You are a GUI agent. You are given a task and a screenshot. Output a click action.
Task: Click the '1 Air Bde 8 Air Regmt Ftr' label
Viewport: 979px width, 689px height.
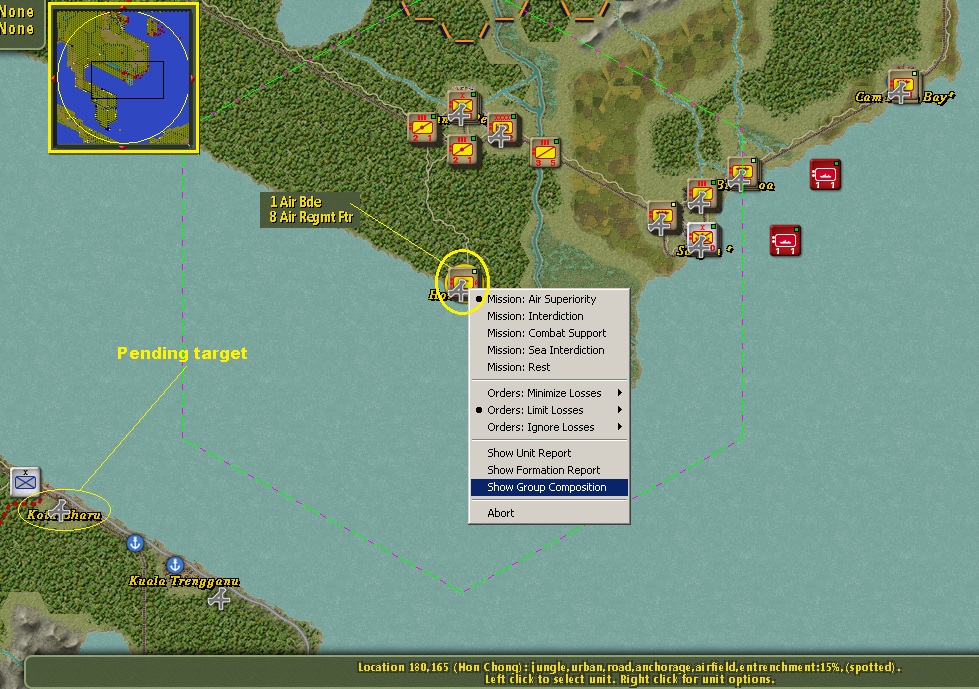pos(310,210)
